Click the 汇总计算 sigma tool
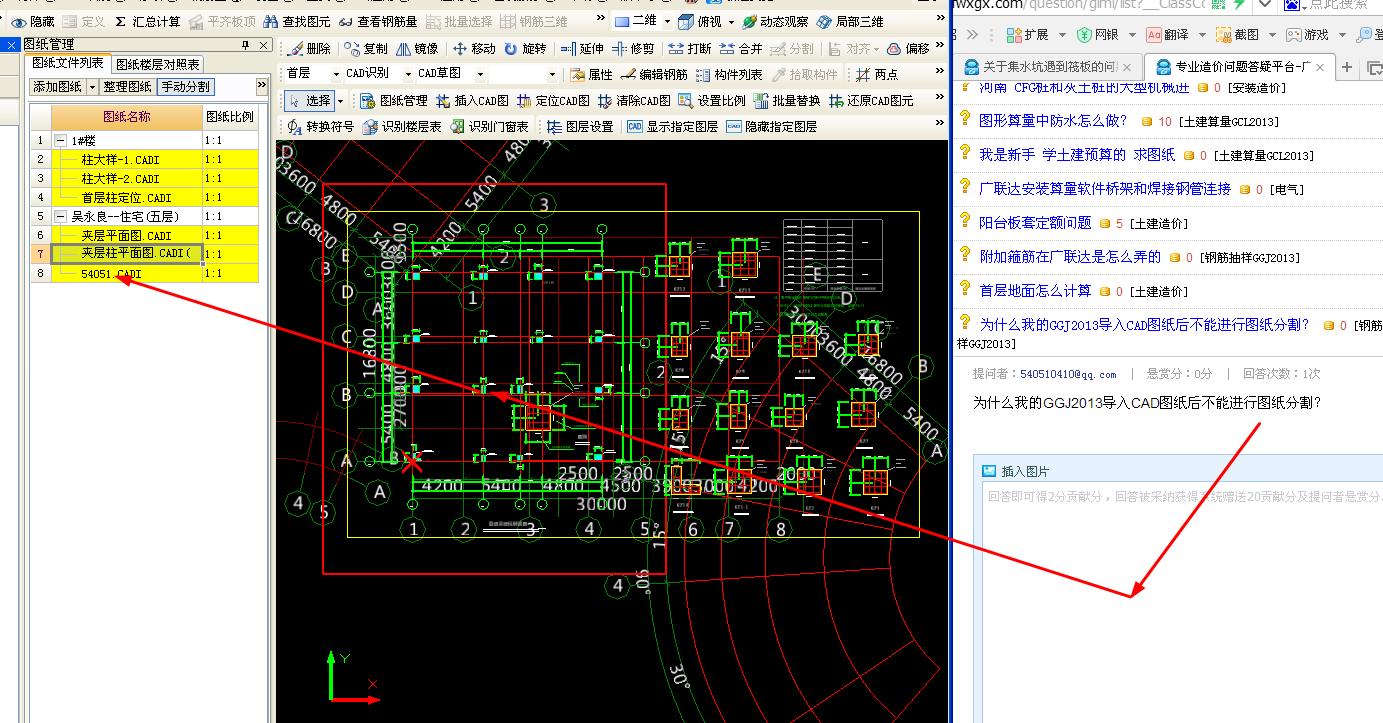1383x723 pixels. tap(147, 21)
